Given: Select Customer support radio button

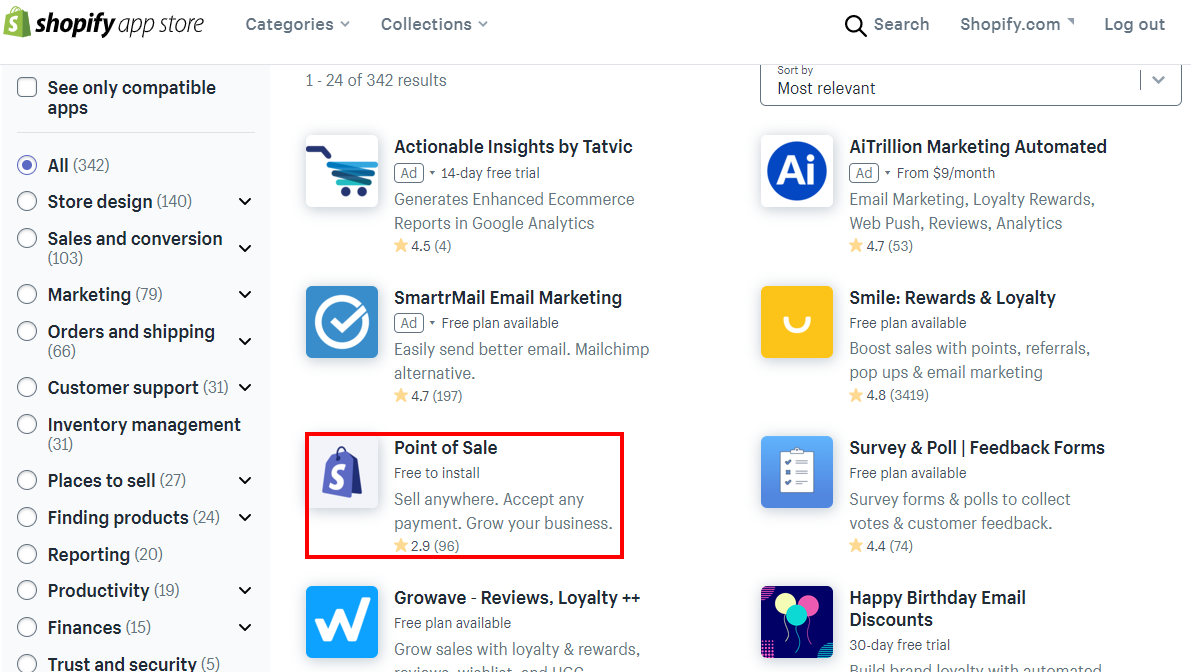Looking at the screenshot, I should point(27,387).
